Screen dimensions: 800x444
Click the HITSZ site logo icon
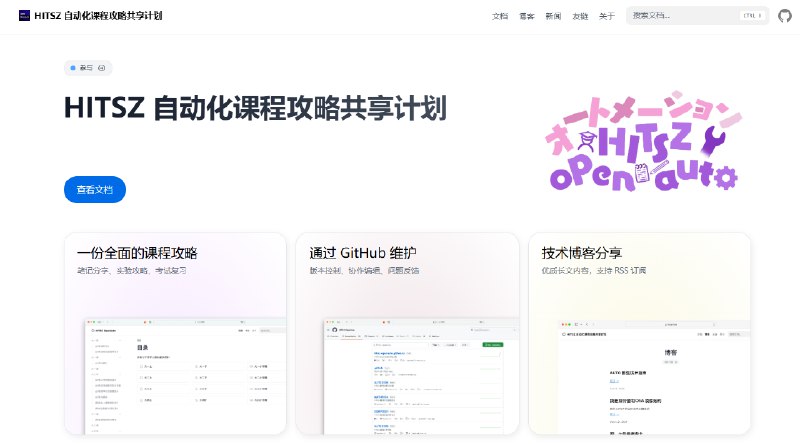24,16
